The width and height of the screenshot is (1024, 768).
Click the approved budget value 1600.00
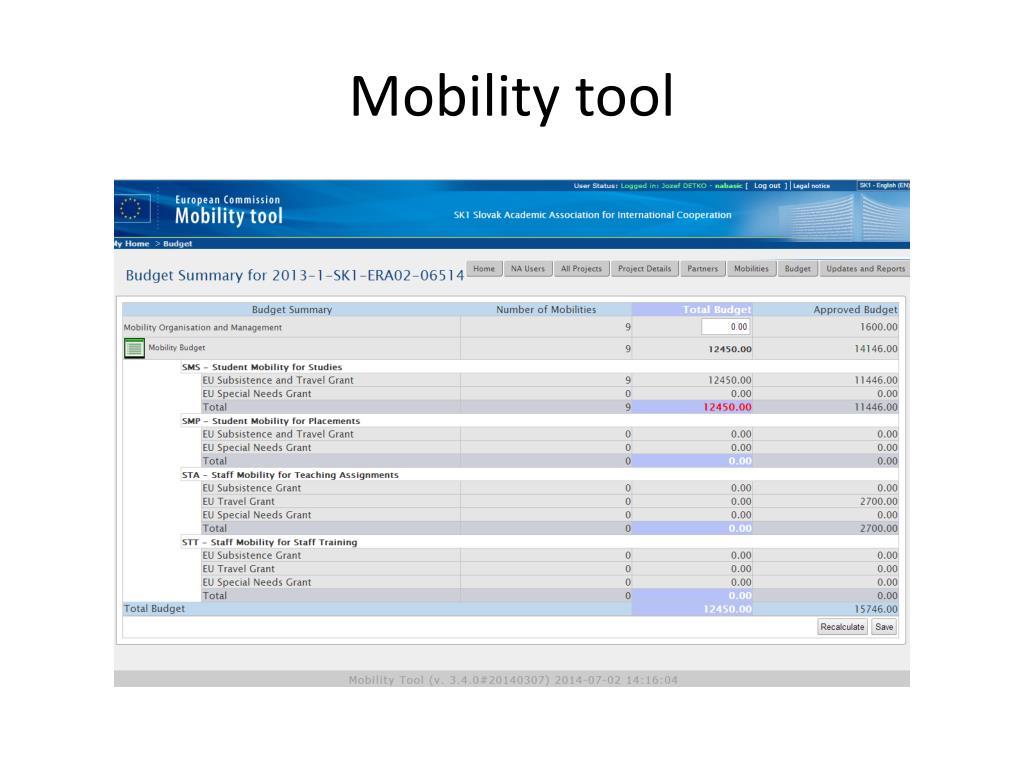click(878, 327)
